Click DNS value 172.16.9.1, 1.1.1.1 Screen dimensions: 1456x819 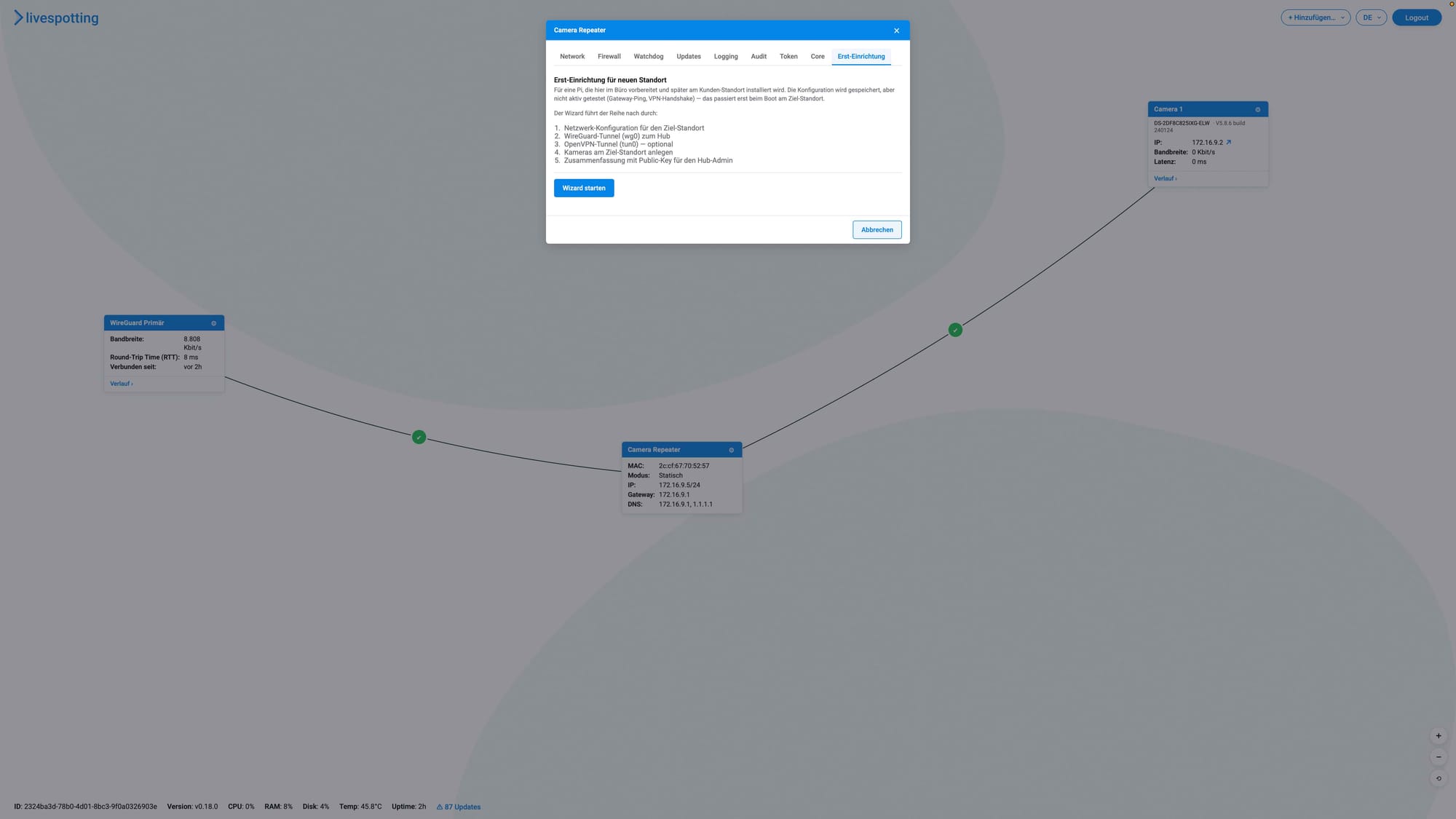(x=686, y=504)
